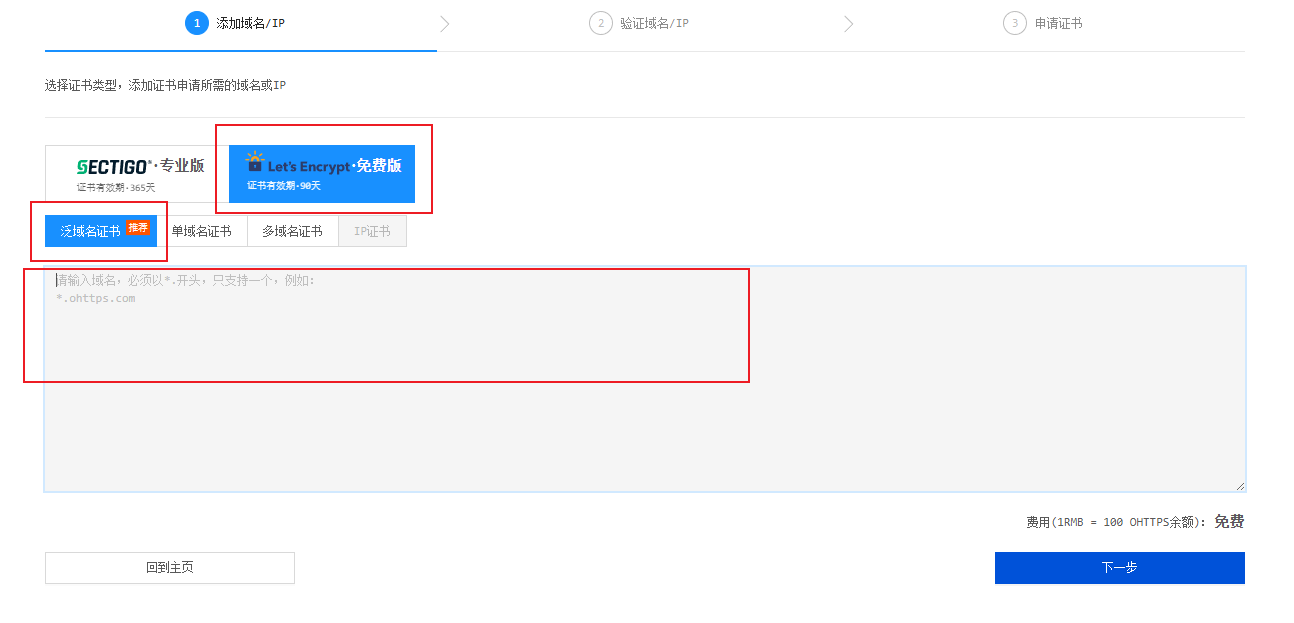This screenshot has width=1294, height=623.
Task: Click 下一步 to proceed
Action: click(x=1119, y=568)
